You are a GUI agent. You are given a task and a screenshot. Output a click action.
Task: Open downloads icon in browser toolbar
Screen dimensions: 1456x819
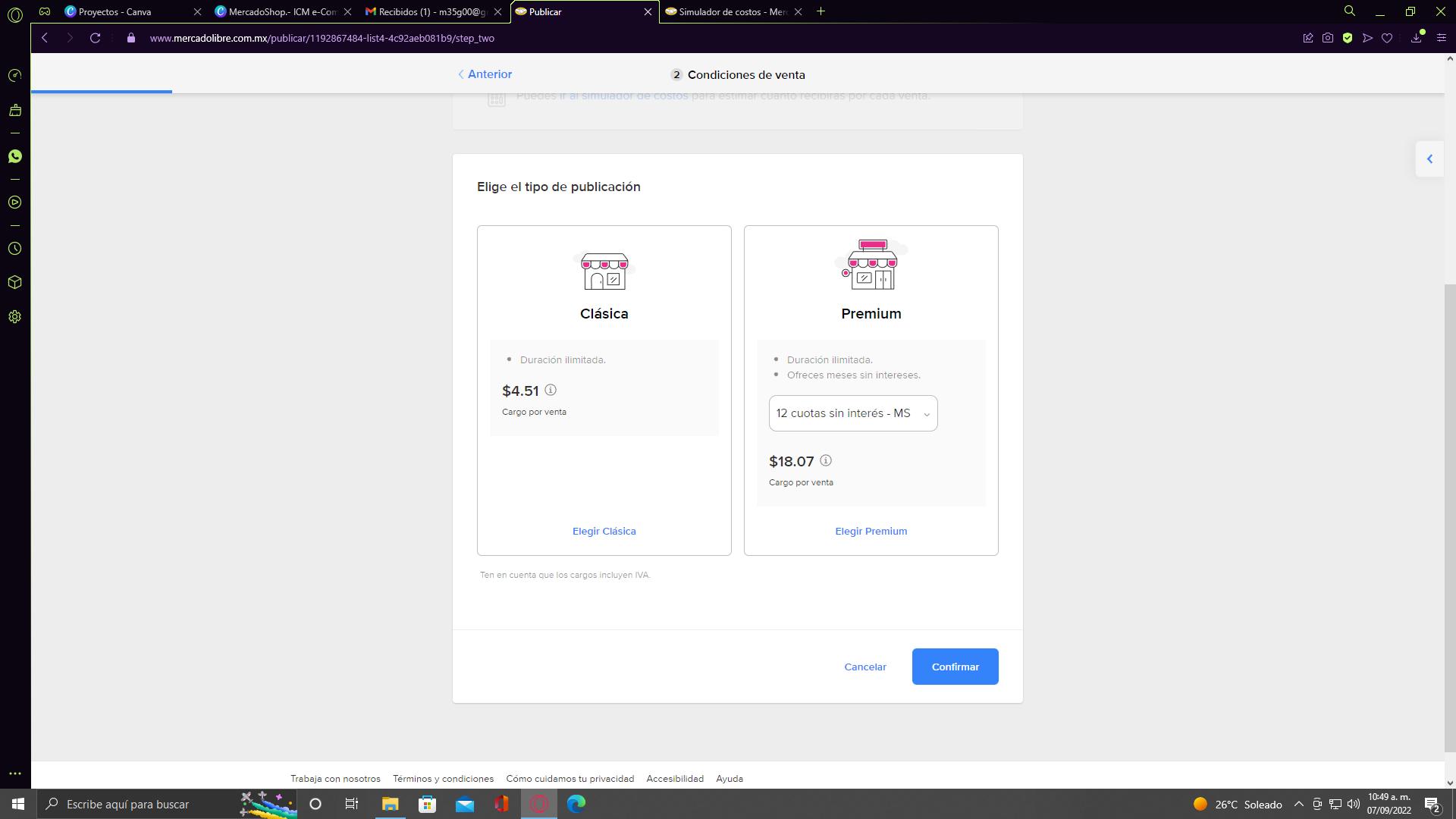pos(1416,38)
